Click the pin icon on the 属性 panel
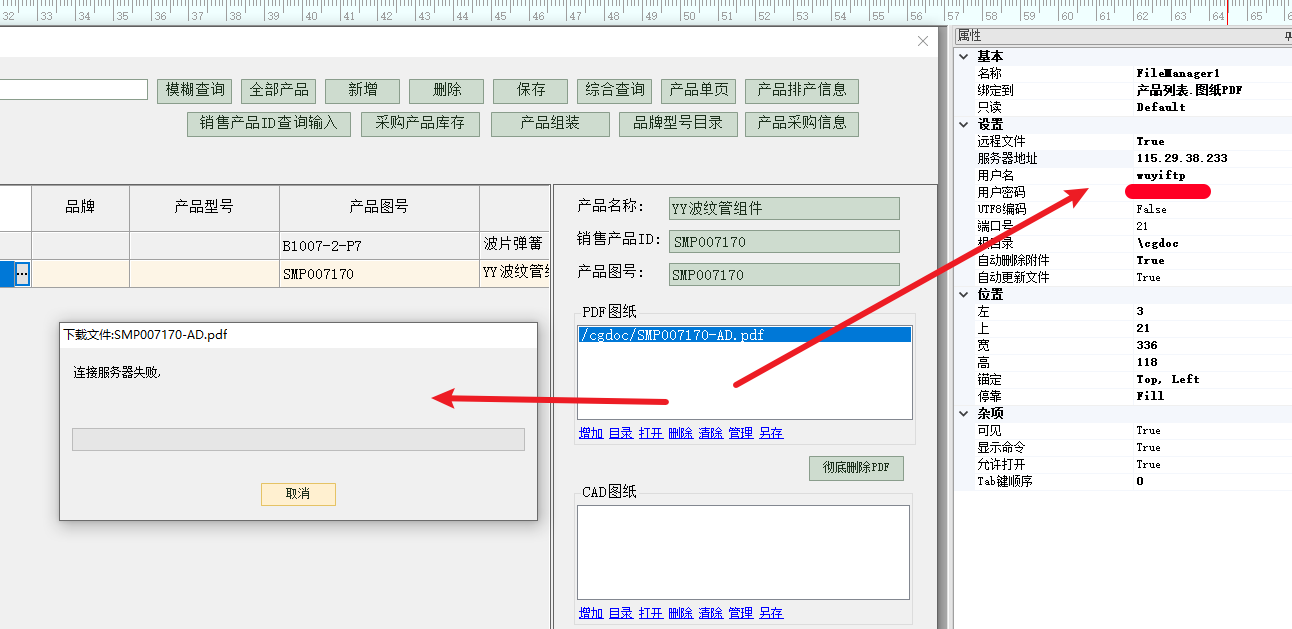Viewport: 1292px width, 629px height. click(x=1287, y=36)
